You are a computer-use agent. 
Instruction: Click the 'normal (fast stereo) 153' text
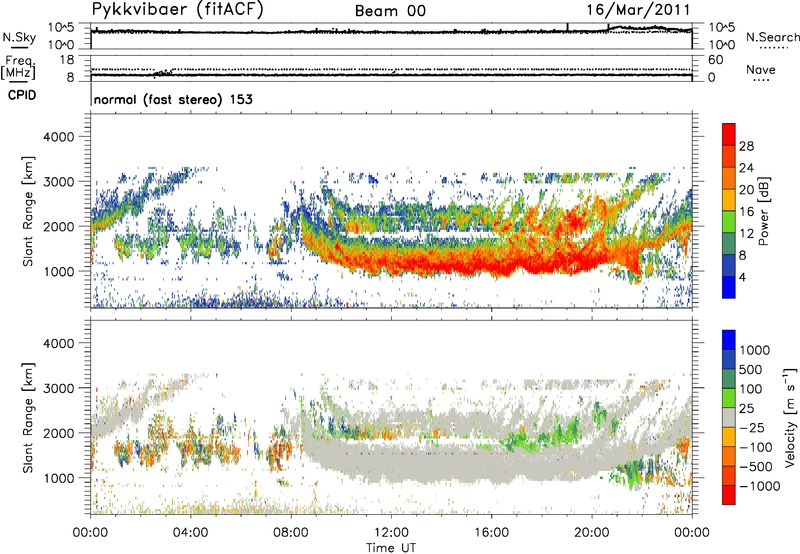point(173,99)
